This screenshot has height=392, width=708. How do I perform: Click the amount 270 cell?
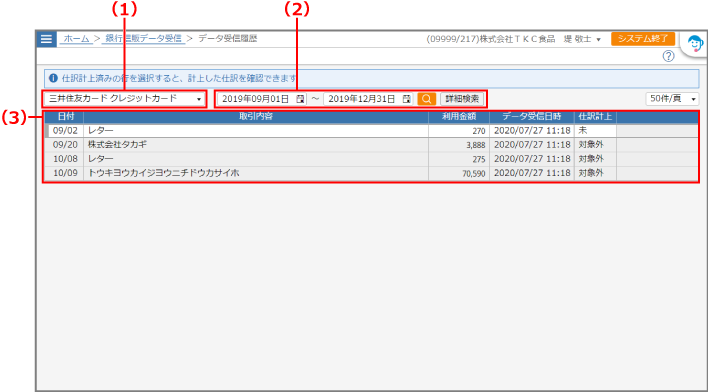(x=459, y=131)
